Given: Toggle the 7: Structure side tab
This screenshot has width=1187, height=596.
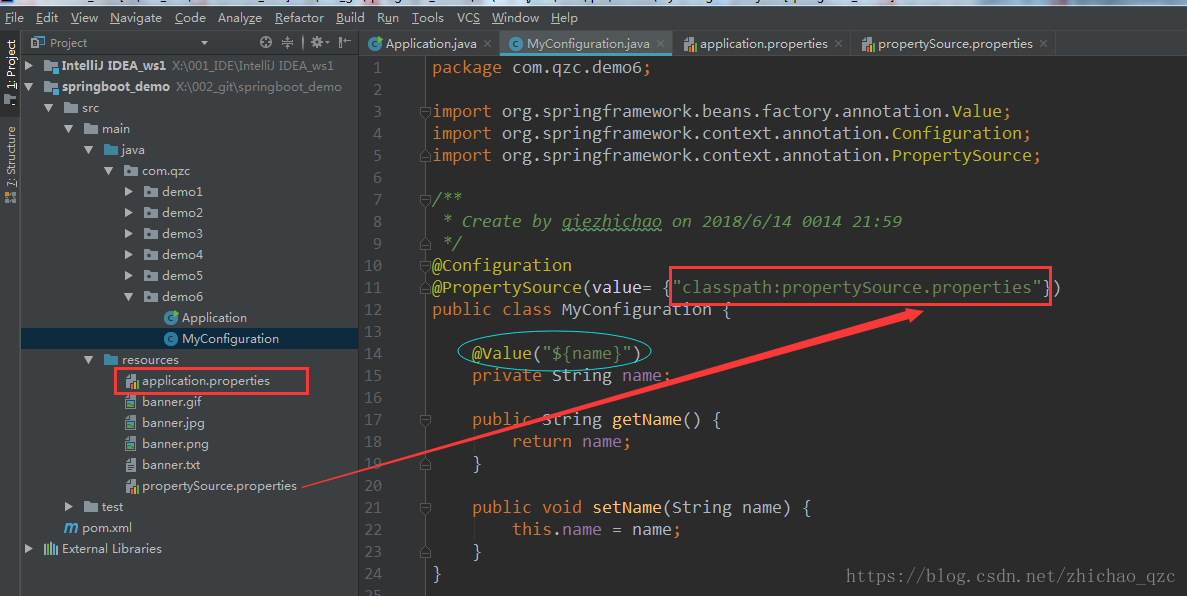Looking at the screenshot, I should 11,164.
